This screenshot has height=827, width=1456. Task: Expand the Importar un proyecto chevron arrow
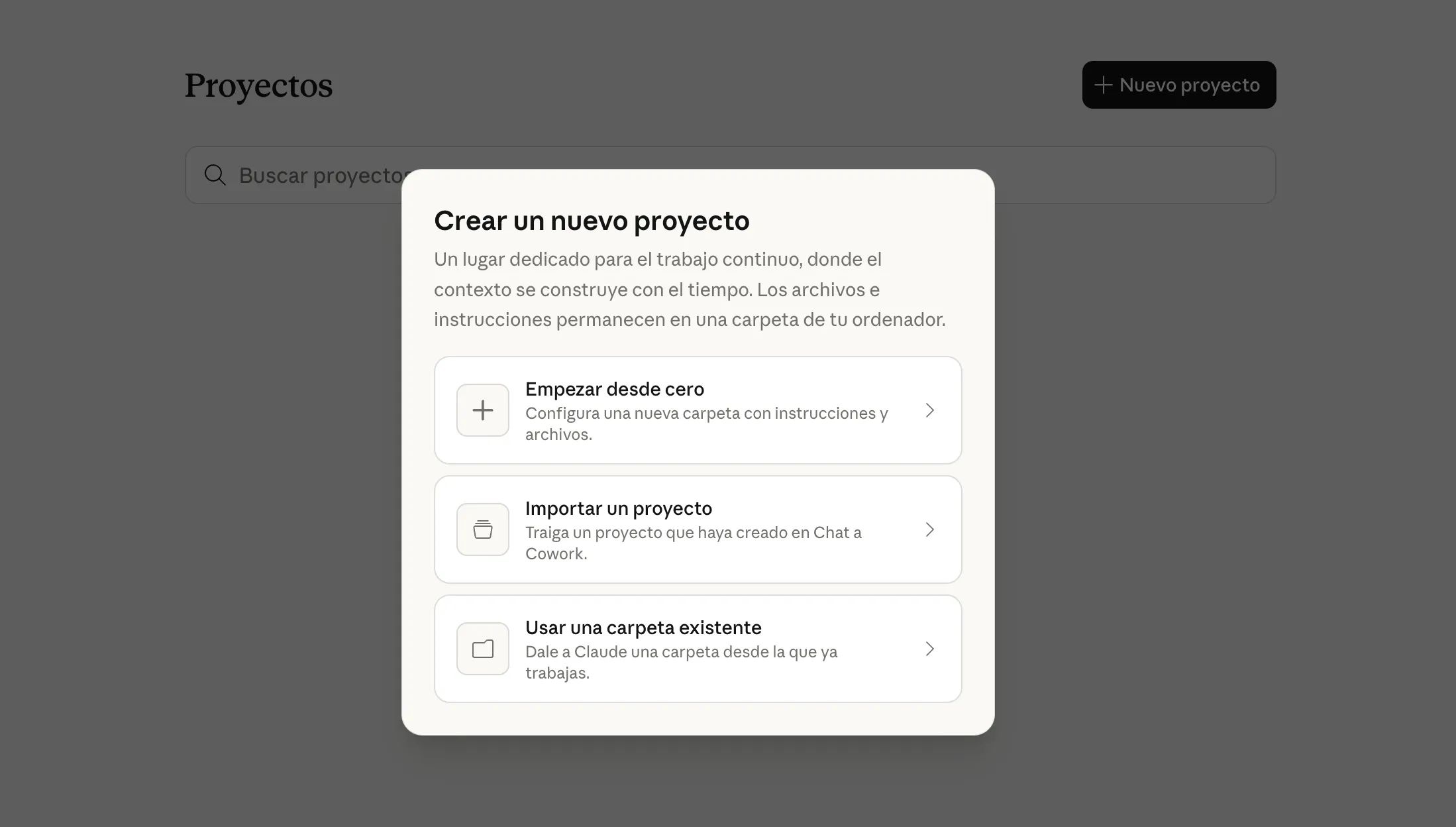(x=929, y=529)
